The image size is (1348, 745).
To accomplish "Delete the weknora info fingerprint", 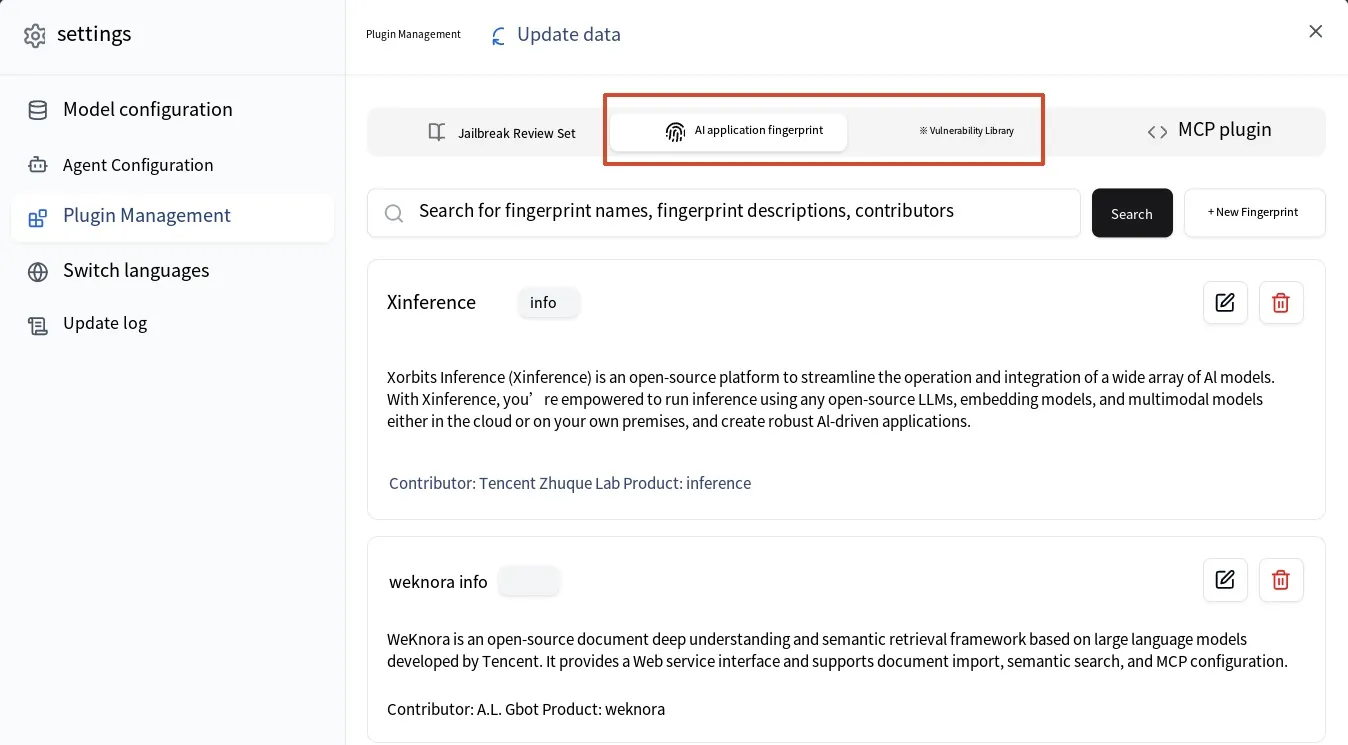I will [1281, 580].
